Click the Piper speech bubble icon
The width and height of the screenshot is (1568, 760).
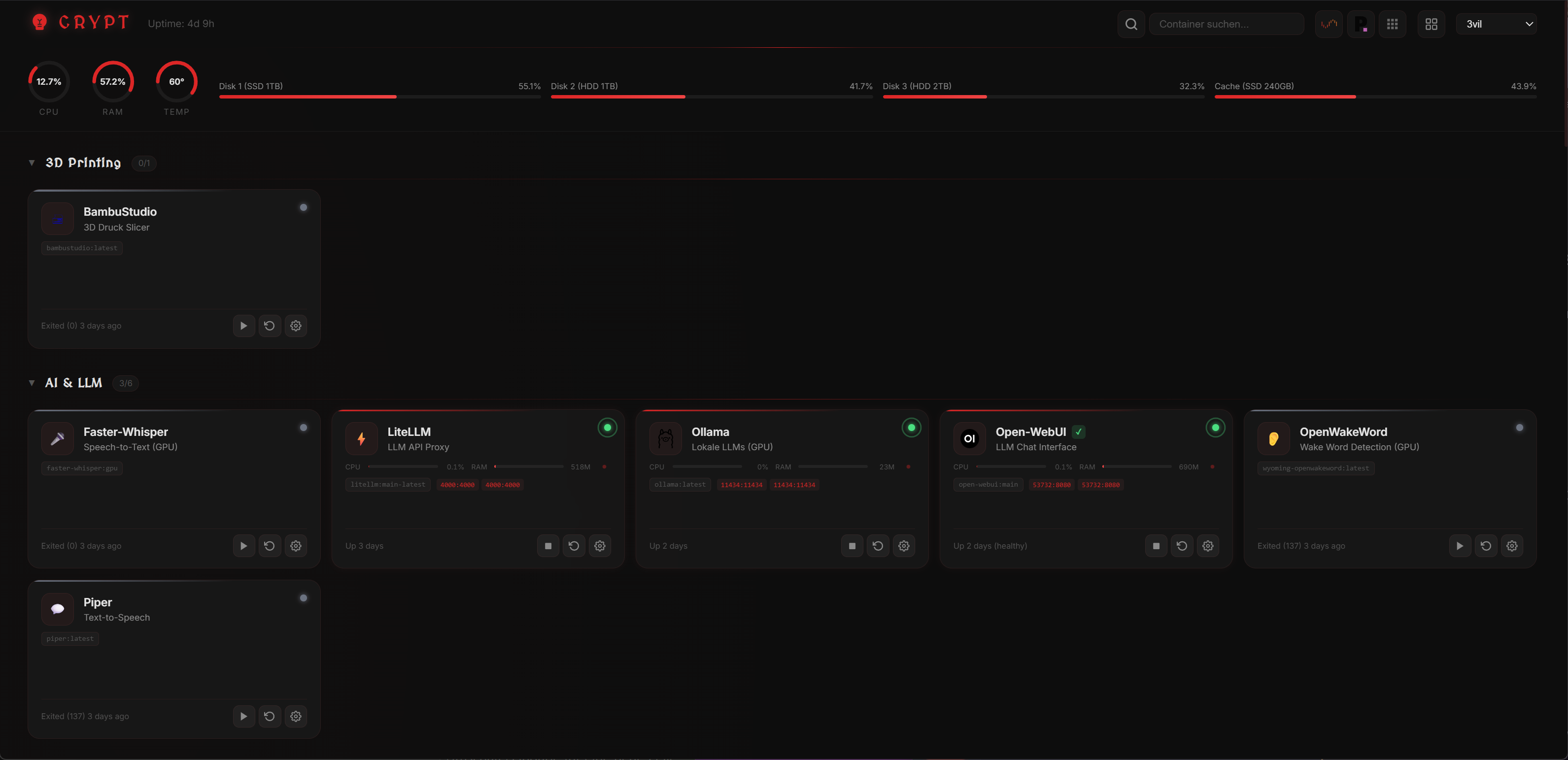pos(58,609)
